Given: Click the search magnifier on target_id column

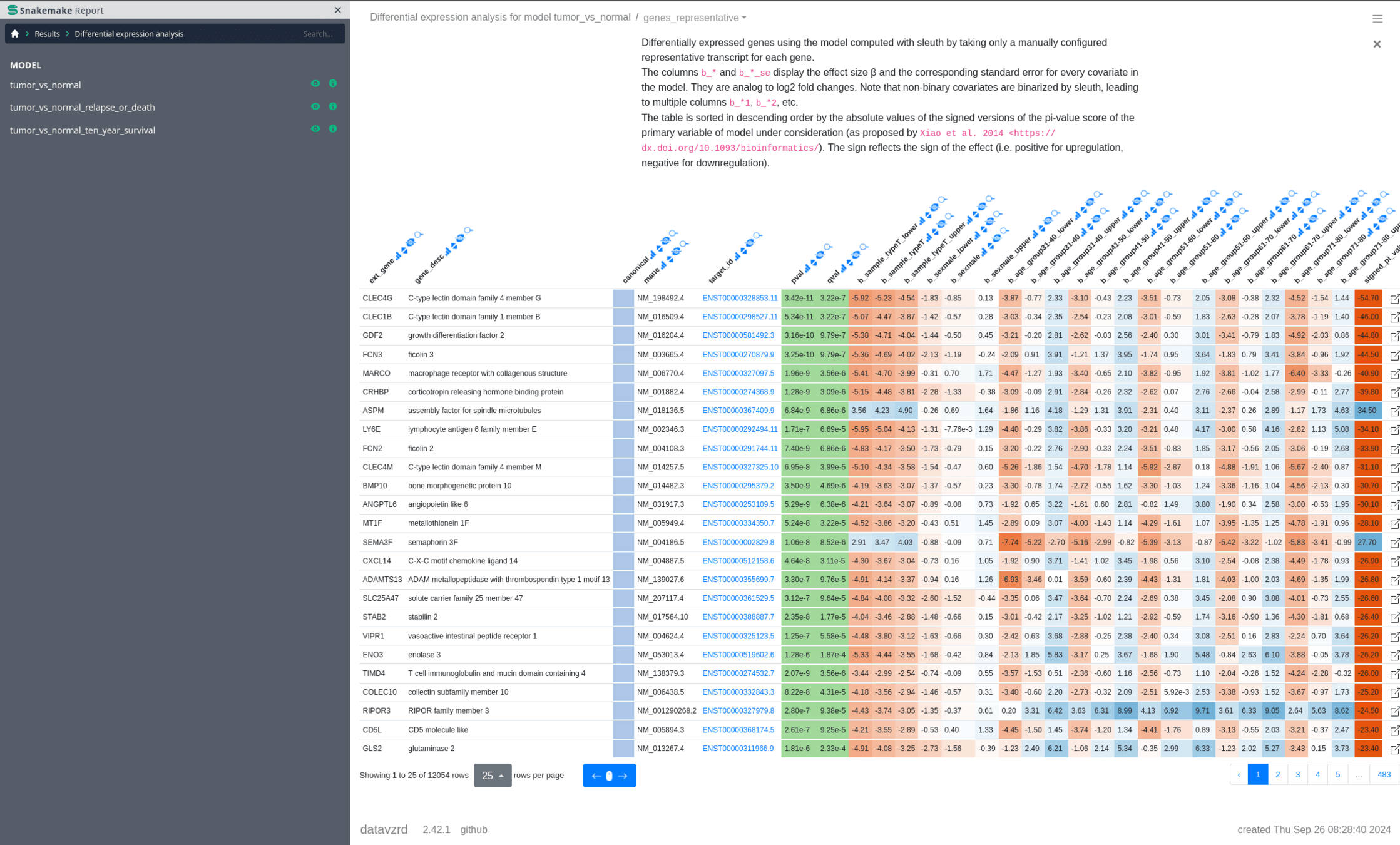Looking at the screenshot, I should (x=757, y=236).
